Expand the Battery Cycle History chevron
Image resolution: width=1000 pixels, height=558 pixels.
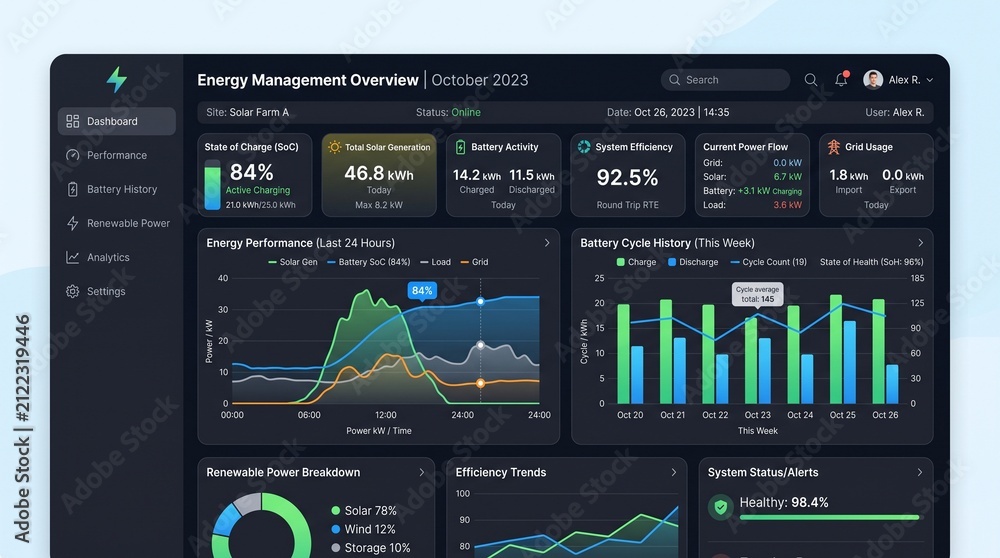coord(920,243)
